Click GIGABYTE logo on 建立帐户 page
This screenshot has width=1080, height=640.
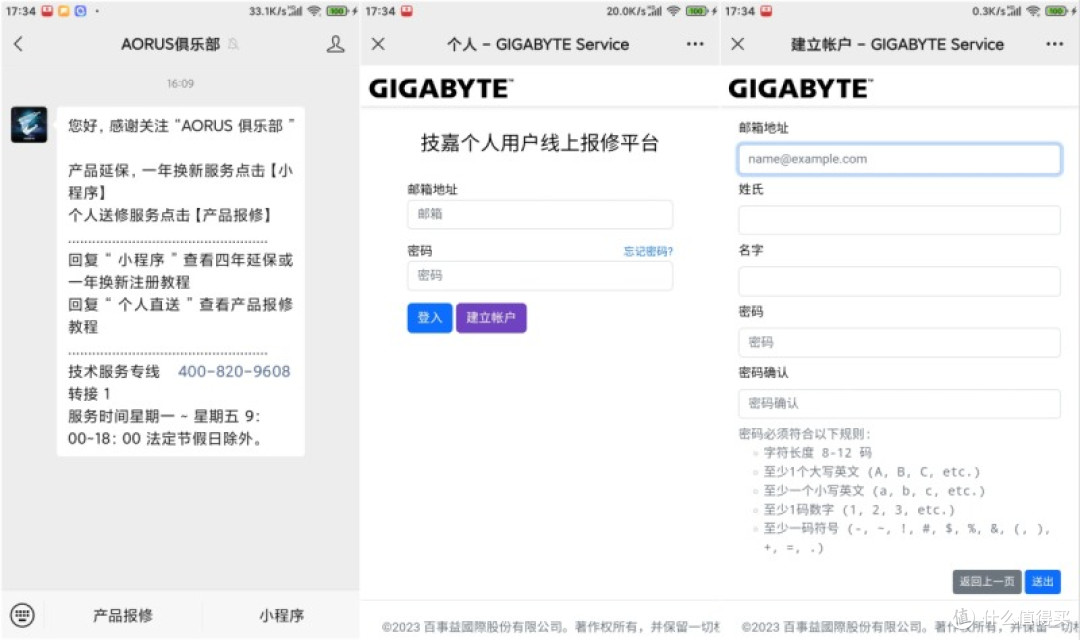click(x=800, y=88)
